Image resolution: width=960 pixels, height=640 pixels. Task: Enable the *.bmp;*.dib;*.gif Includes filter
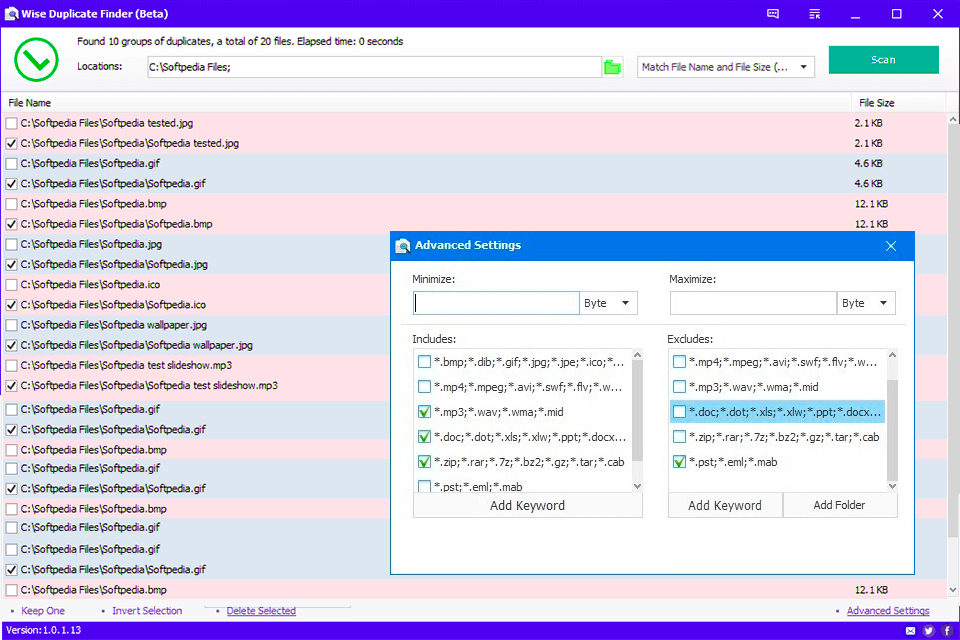coord(423,361)
